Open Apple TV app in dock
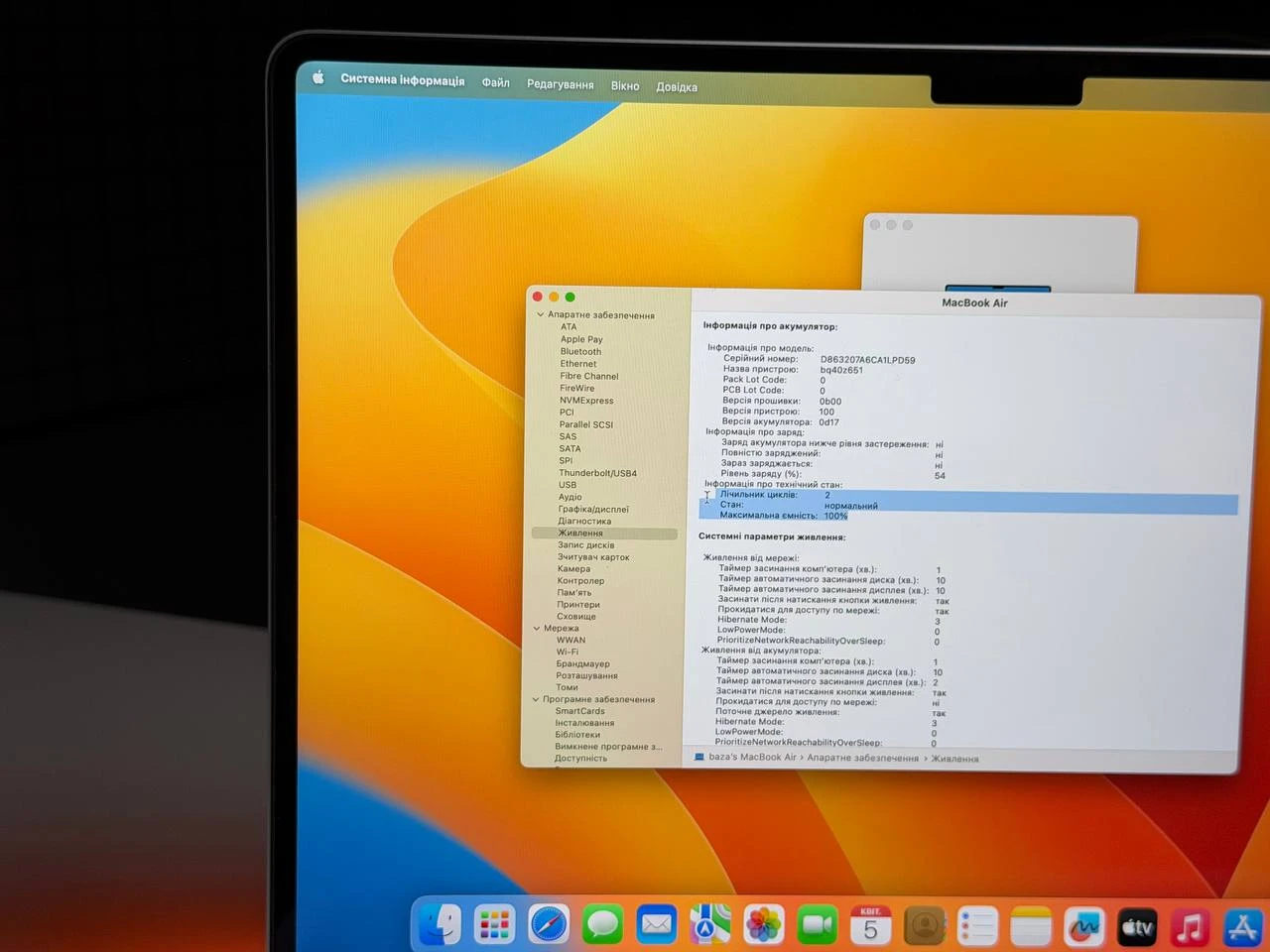This screenshot has height=952, width=1270. pyautogui.click(x=1137, y=927)
